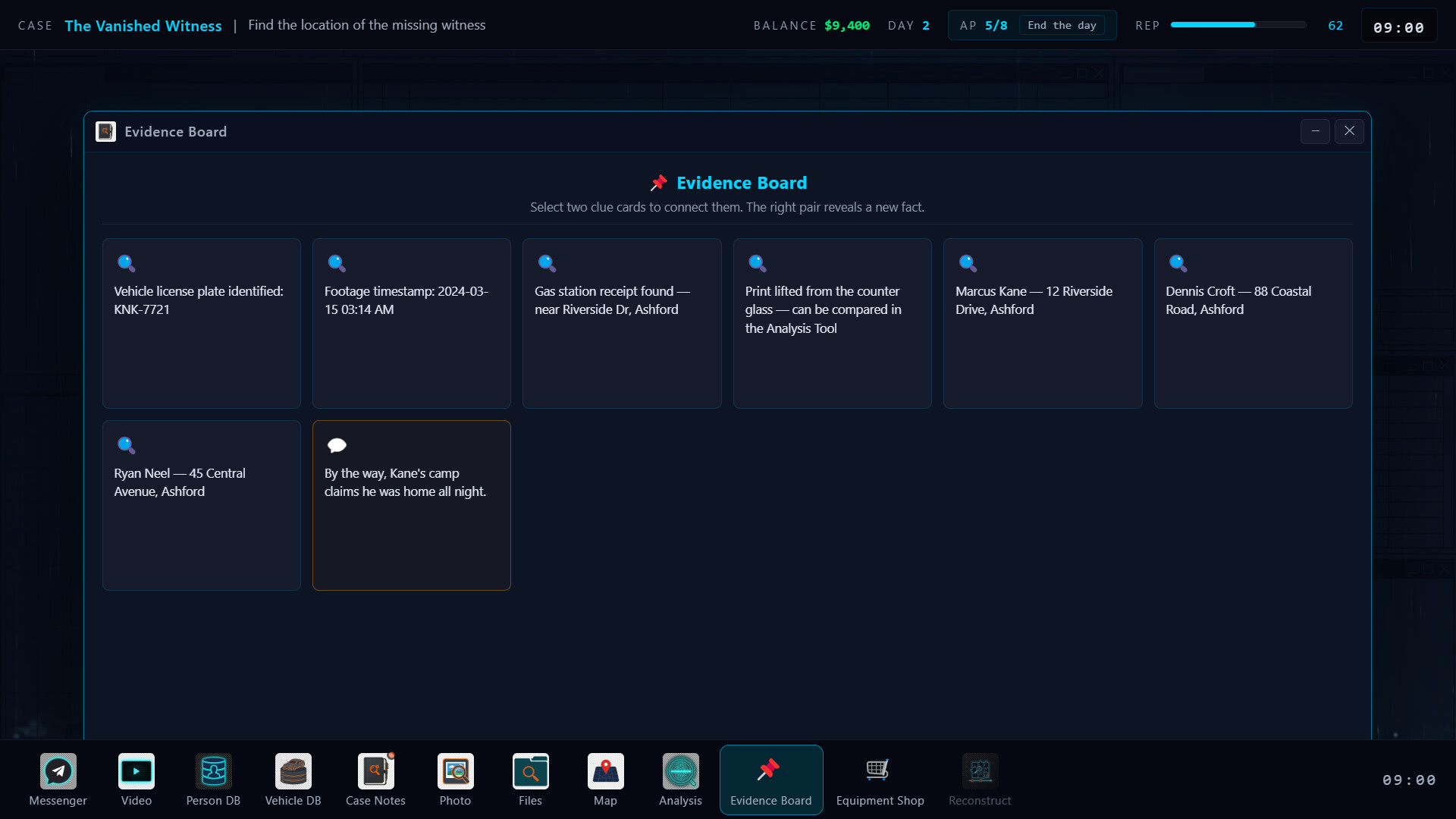Open the Equipment Shop

pos(880,780)
